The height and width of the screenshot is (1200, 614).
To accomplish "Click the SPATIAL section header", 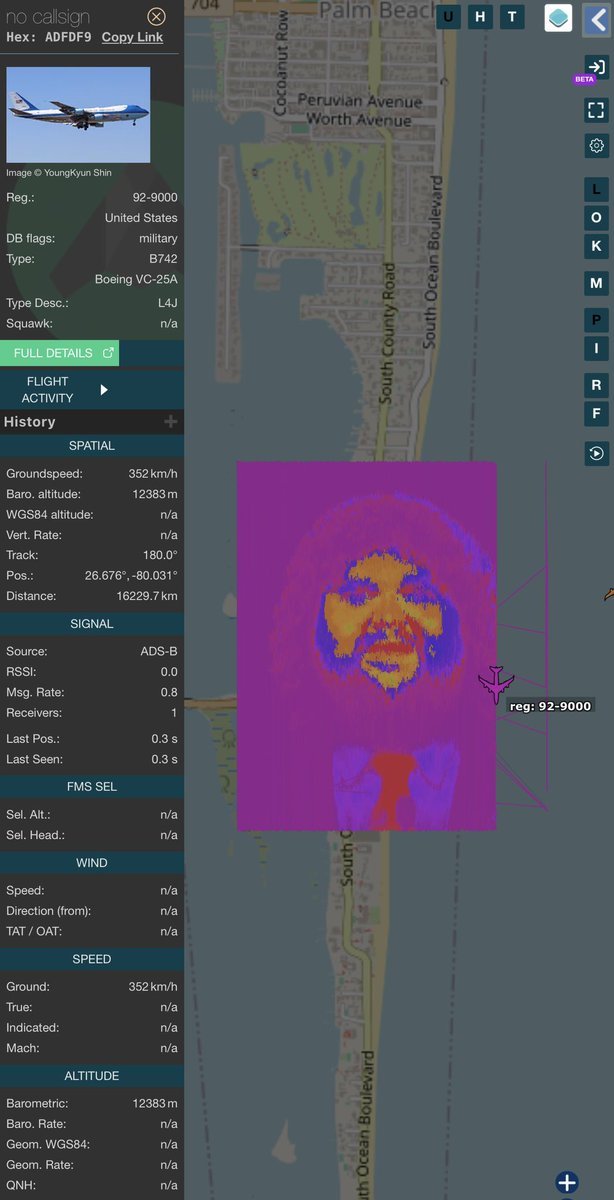I will click(92, 445).
